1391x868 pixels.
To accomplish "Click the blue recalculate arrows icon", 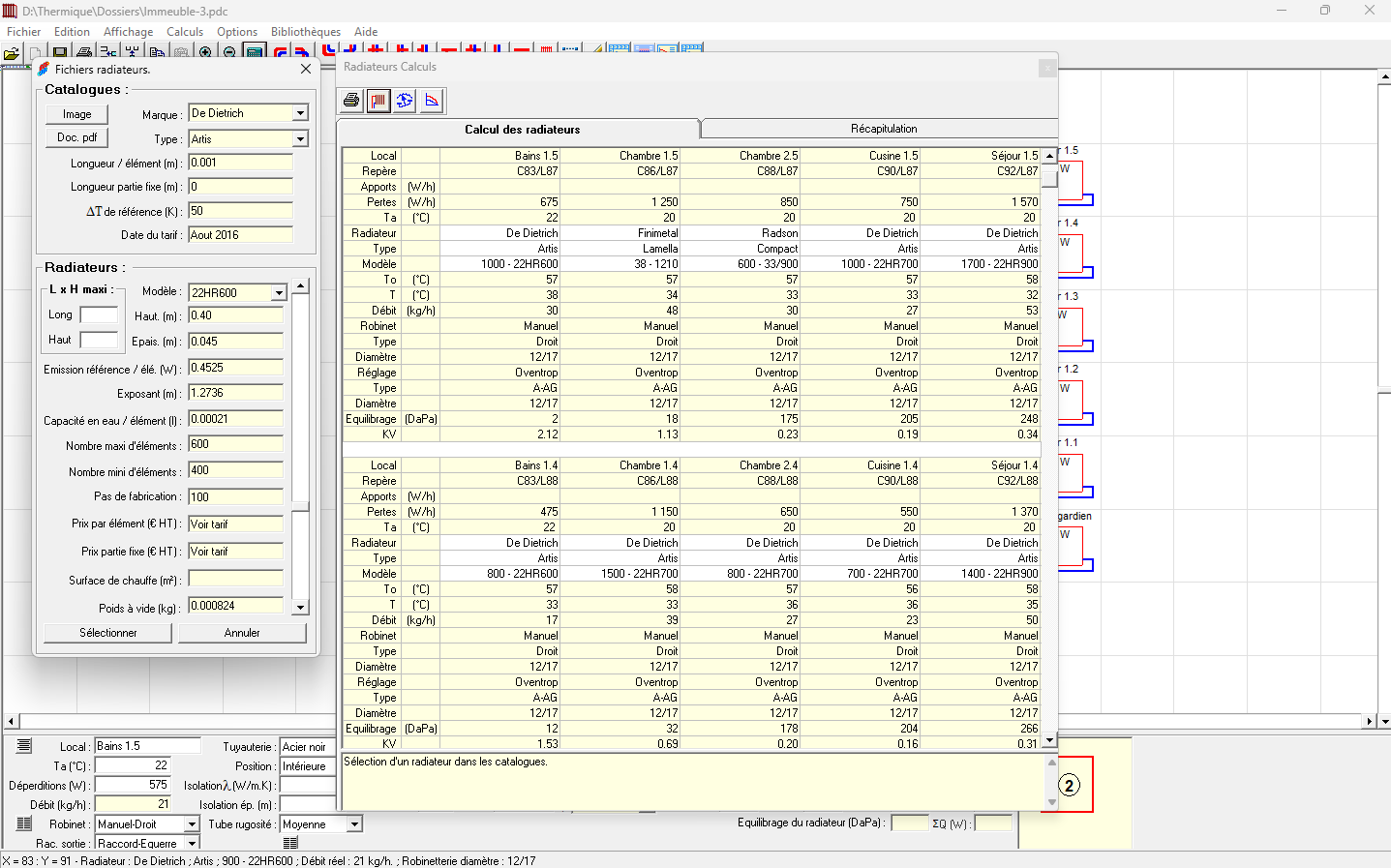I will click(x=405, y=101).
